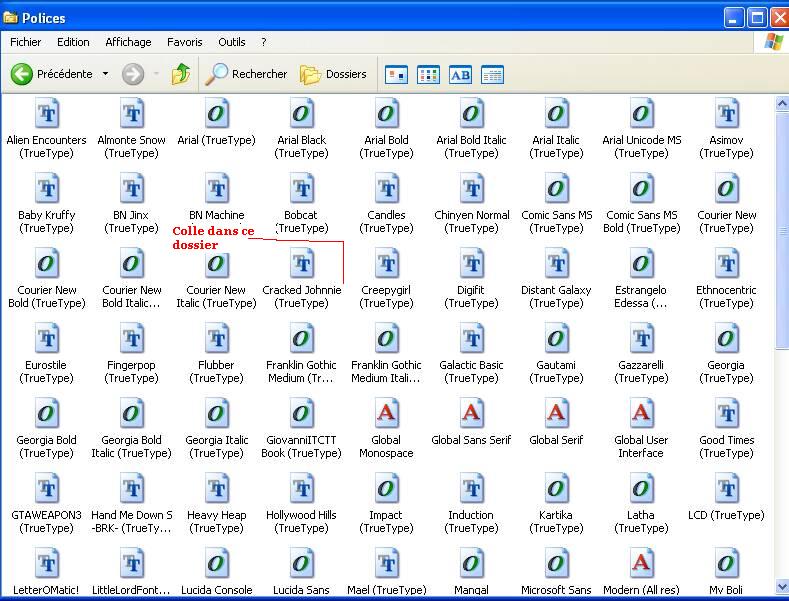Viewport: 789px width, 601px height.
Task: Switch to list view toolbar icon
Action: (x=428, y=75)
